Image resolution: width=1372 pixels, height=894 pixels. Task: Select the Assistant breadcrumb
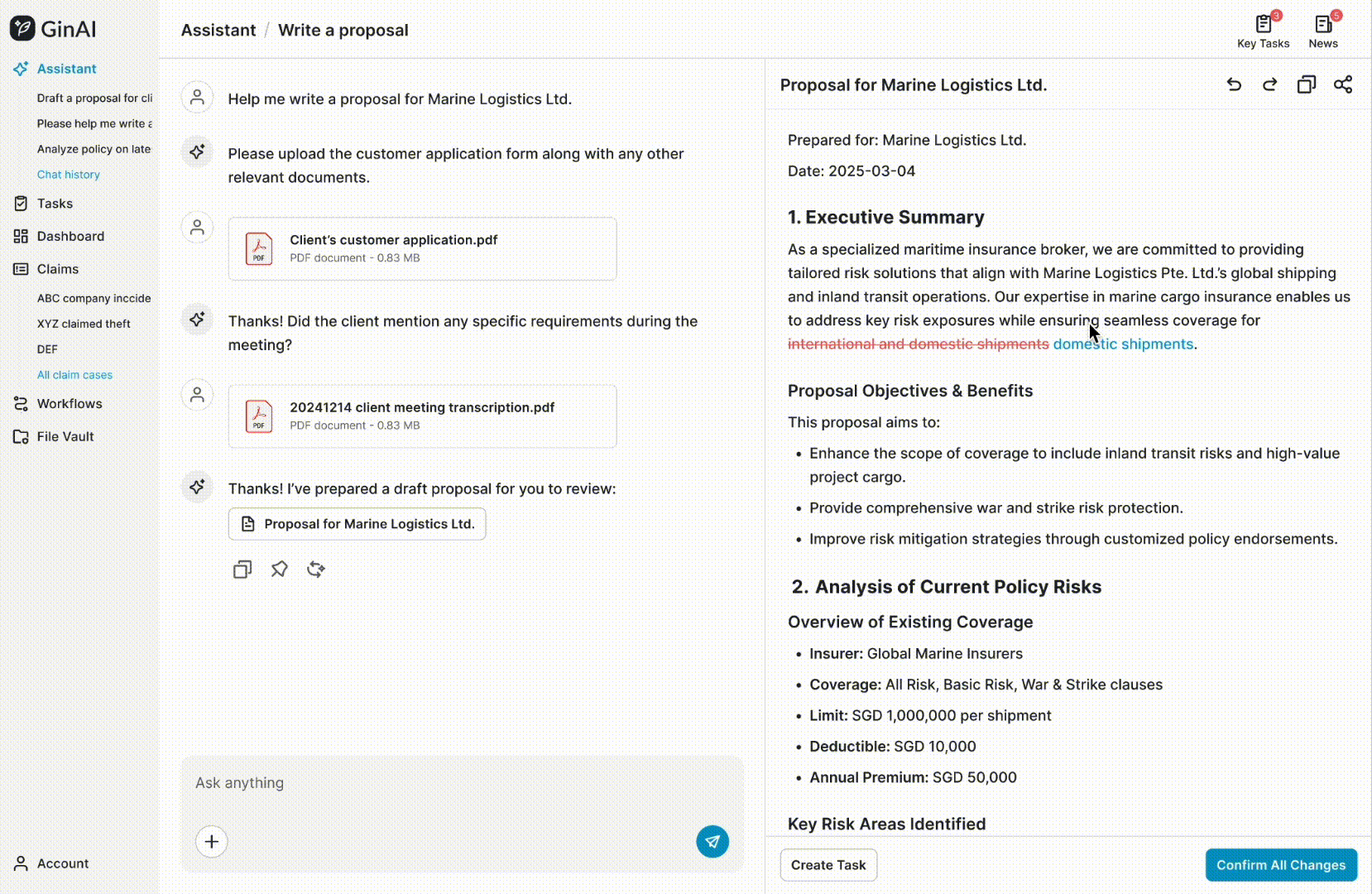tap(218, 30)
